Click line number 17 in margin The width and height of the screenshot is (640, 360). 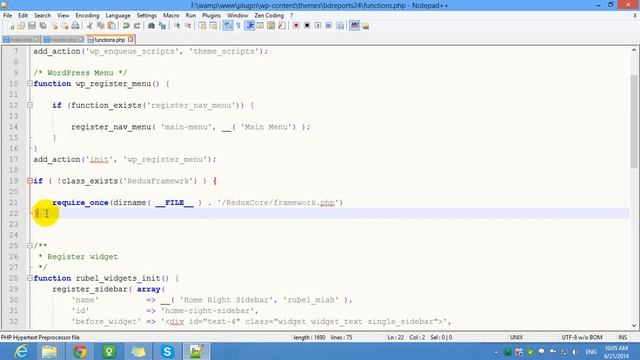click(13, 159)
